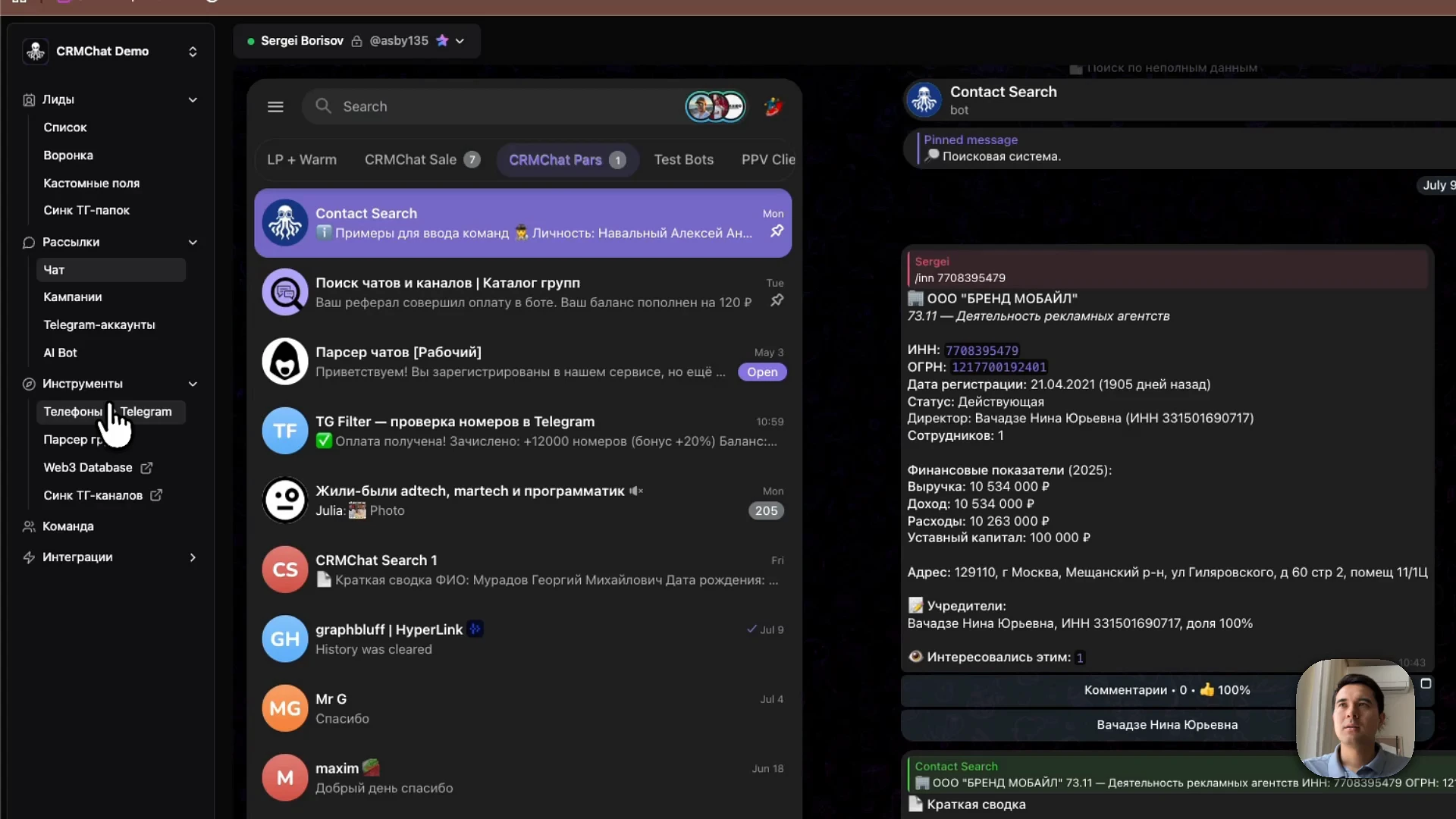The height and width of the screenshot is (819, 1456).
Task: Click the CRMChat Demo octopus logo
Action: tap(36, 52)
